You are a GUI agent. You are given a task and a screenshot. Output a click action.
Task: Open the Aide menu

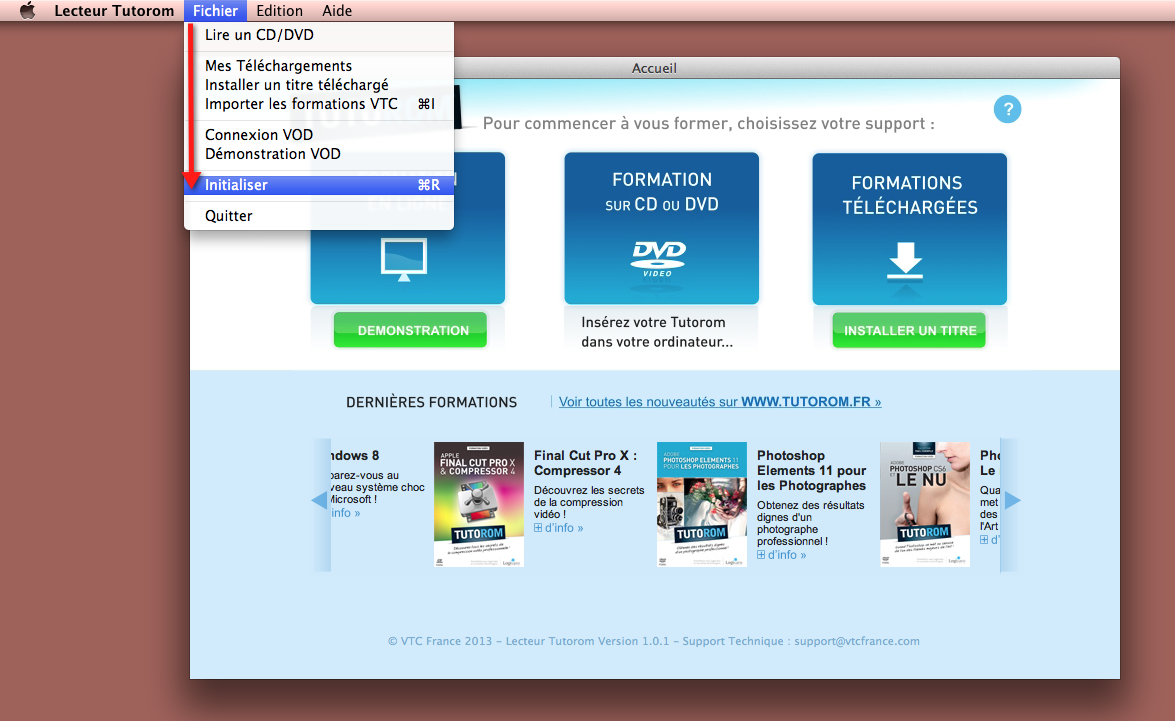pos(337,10)
